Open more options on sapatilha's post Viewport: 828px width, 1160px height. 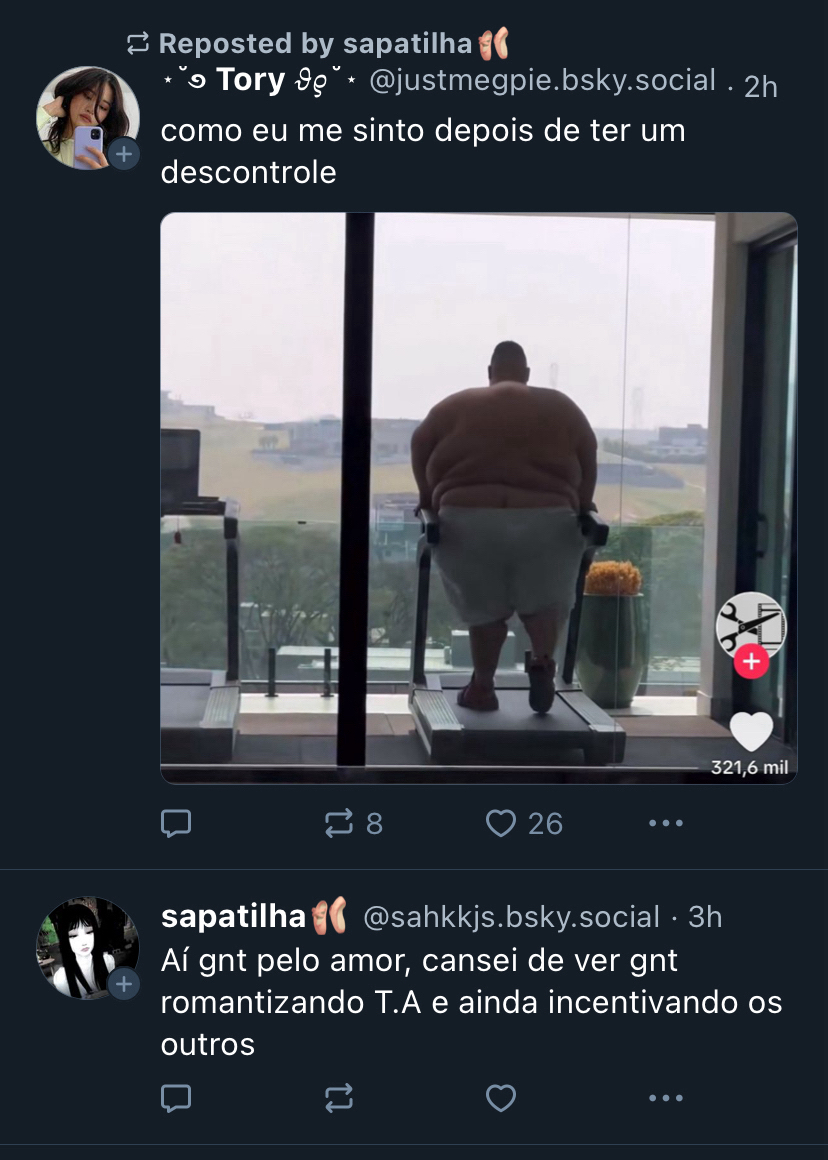pyautogui.click(x=665, y=1099)
